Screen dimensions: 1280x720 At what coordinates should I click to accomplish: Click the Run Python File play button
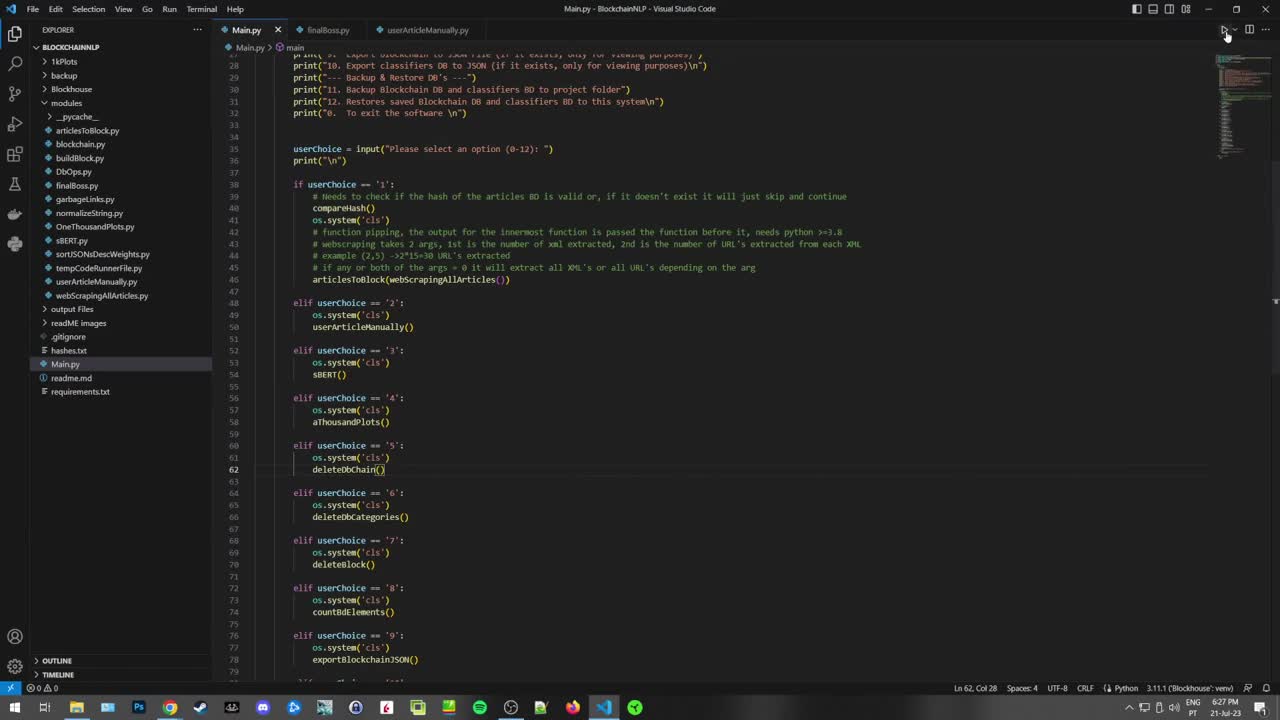(x=1224, y=30)
